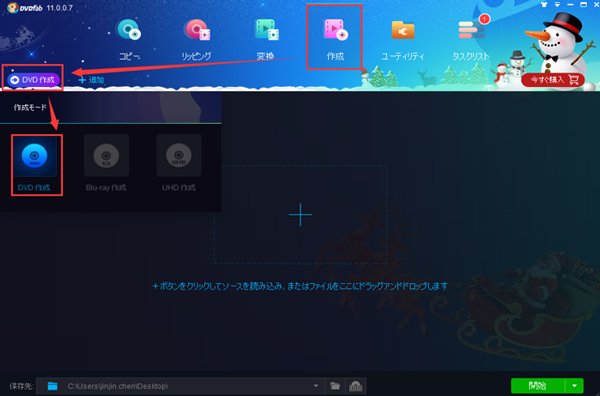Click the +追加 (Add) button
This screenshot has width=600, height=396.
[91, 80]
